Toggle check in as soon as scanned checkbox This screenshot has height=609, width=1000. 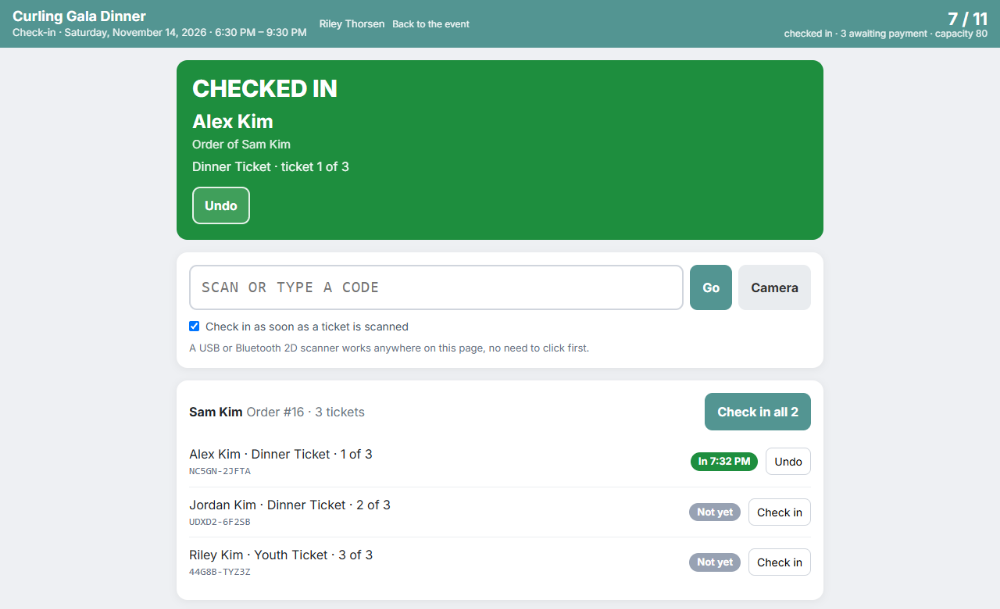coord(195,327)
